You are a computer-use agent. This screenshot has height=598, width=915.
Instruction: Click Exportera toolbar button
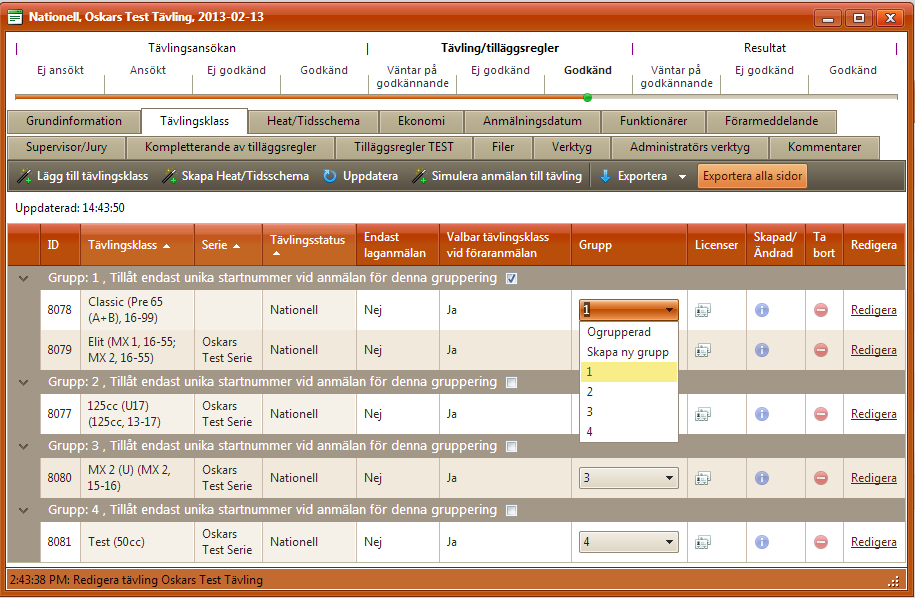pos(633,176)
